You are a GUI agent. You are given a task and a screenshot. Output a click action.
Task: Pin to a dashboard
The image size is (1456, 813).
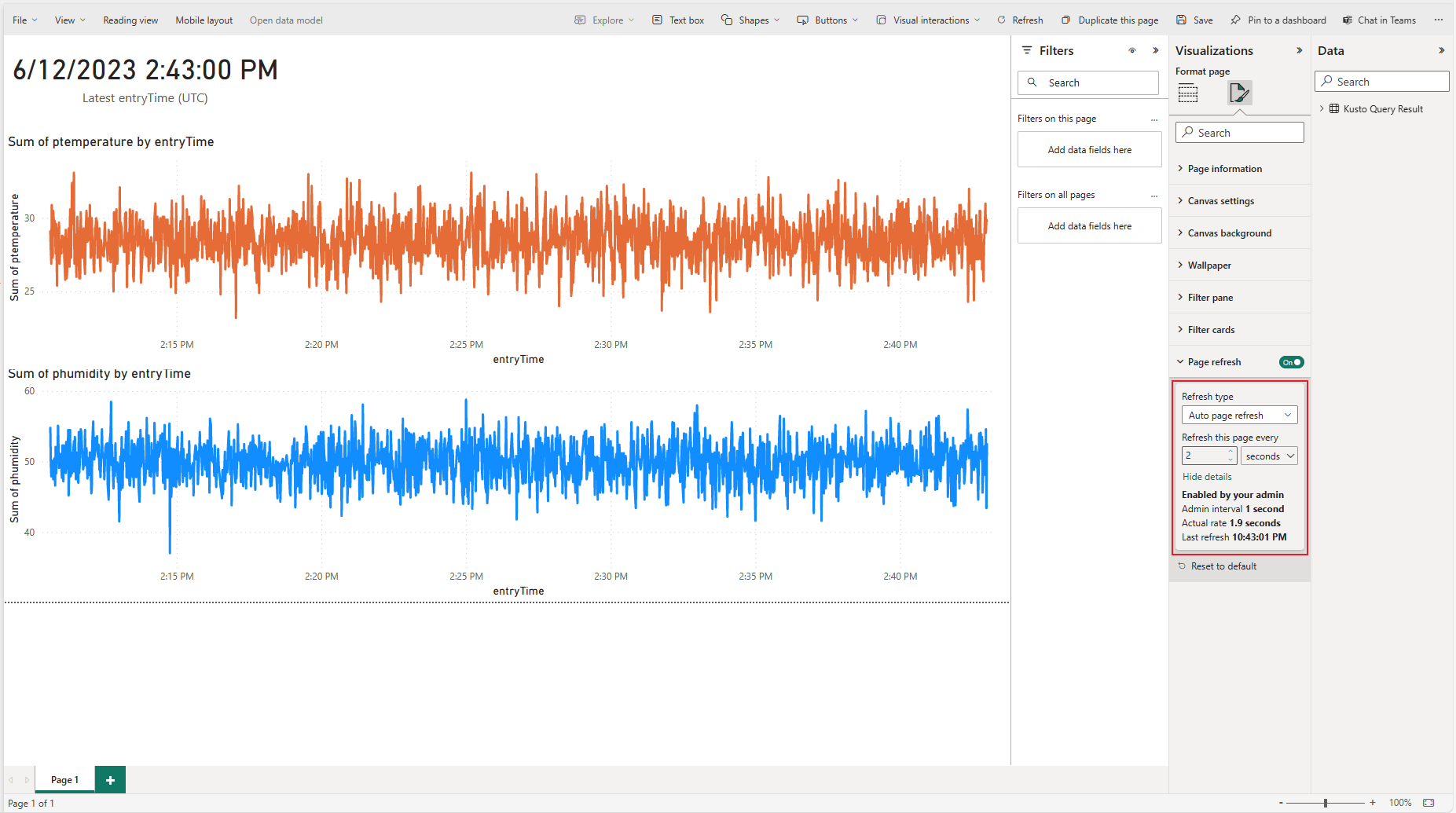(x=1278, y=20)
